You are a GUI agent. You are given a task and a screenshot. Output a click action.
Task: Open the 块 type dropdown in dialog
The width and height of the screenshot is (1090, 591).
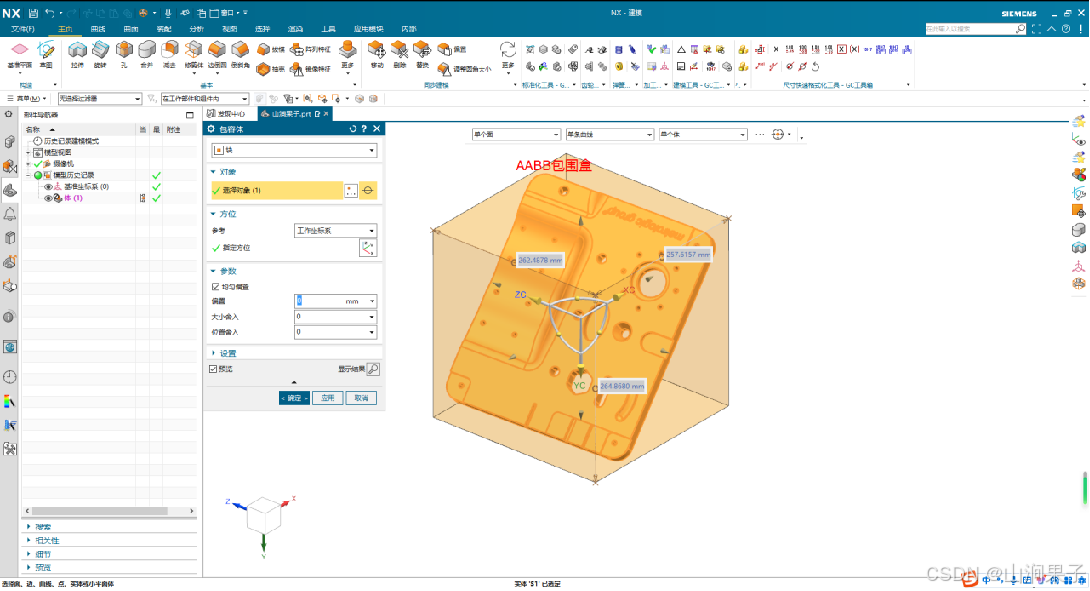click(294, 150)
